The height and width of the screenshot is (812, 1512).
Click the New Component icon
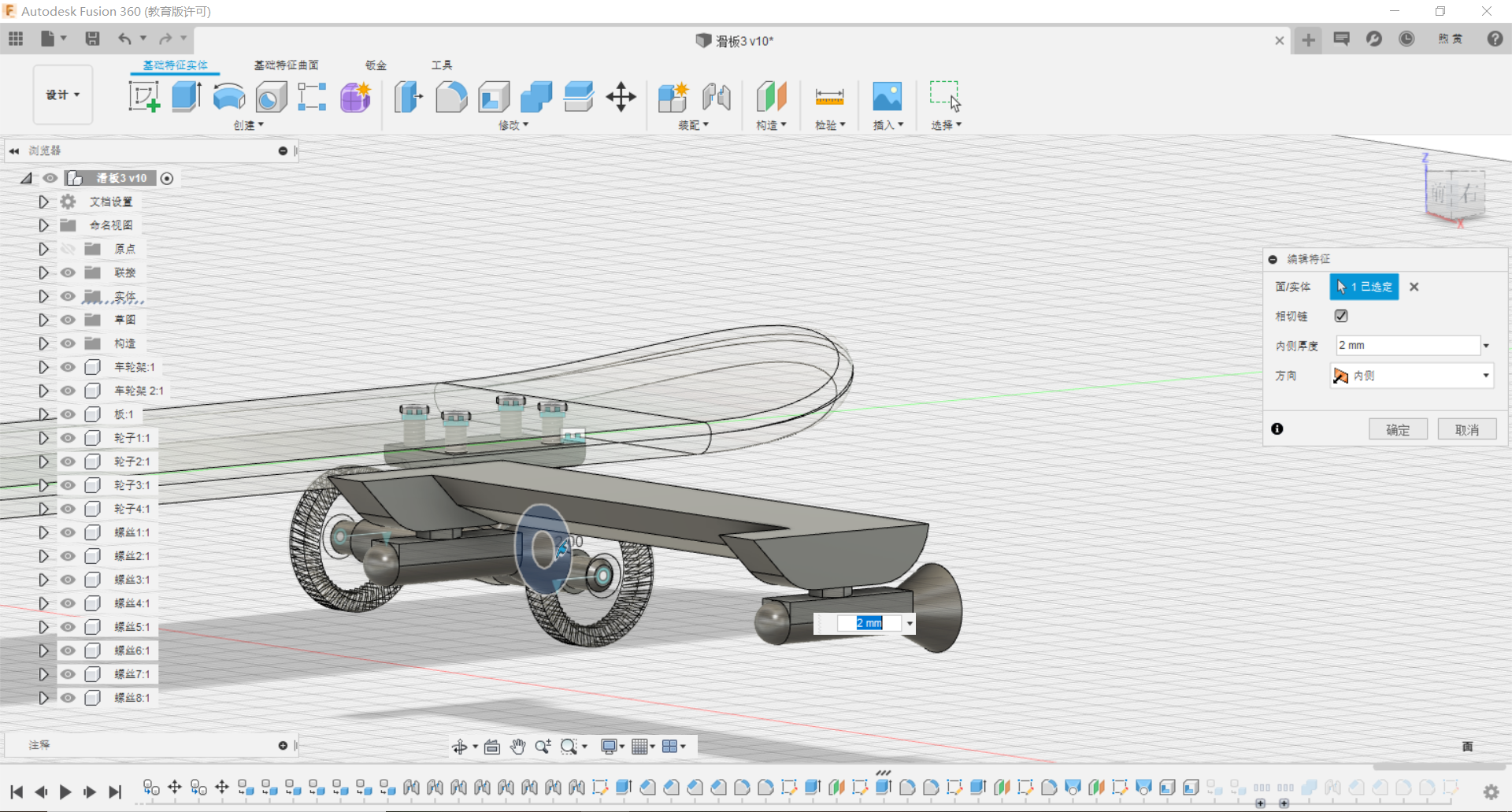coord(674,97)
